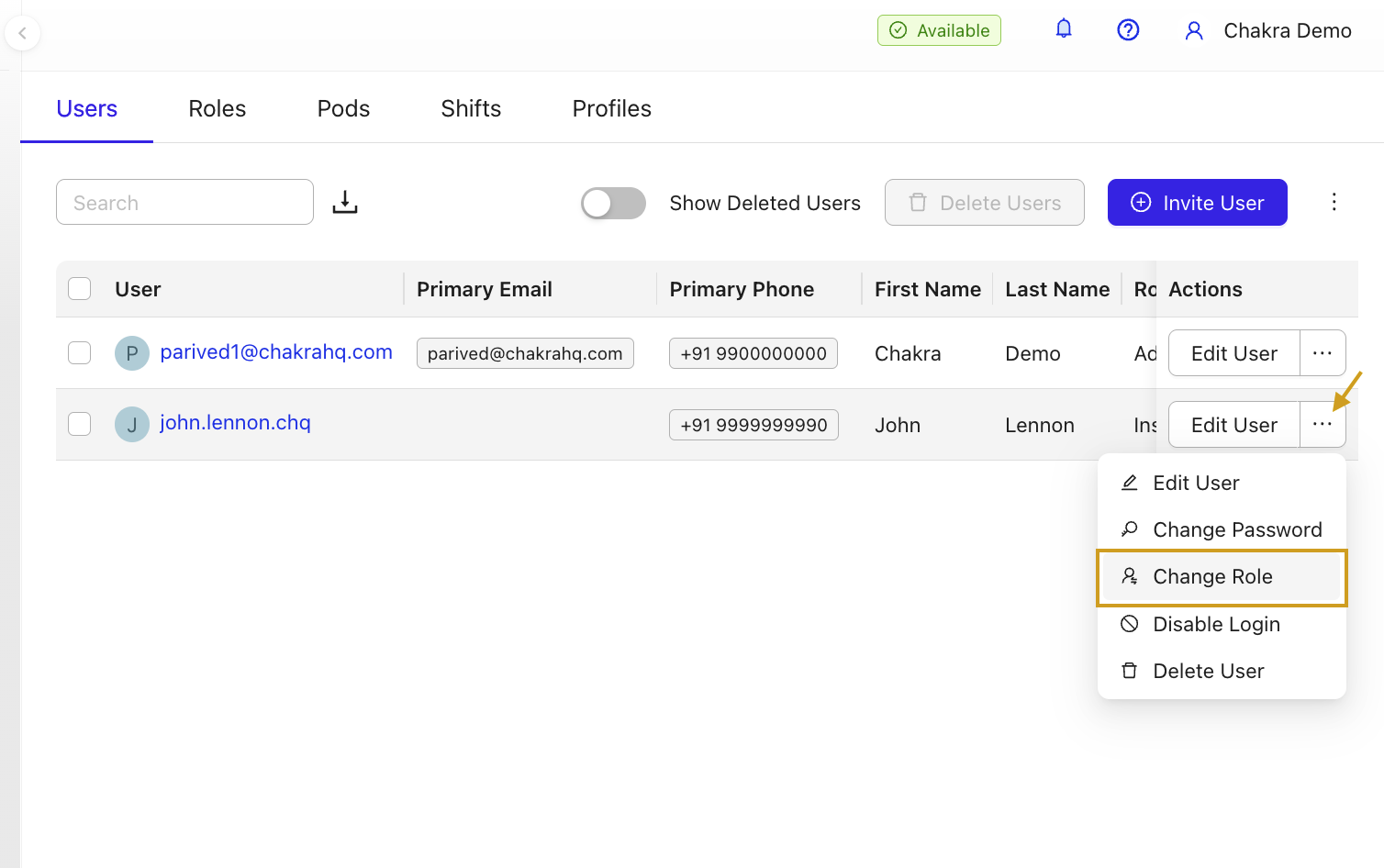The width and height of the screenshot is (1384, 868).
Task: Select the checkbox for john.lennon.chq row
Action: 80,424
